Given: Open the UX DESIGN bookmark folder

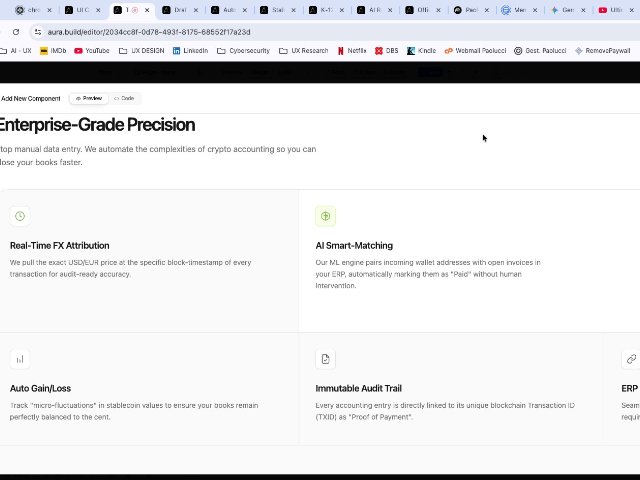Looking at the screenshot, I should (x=141, y=50).
